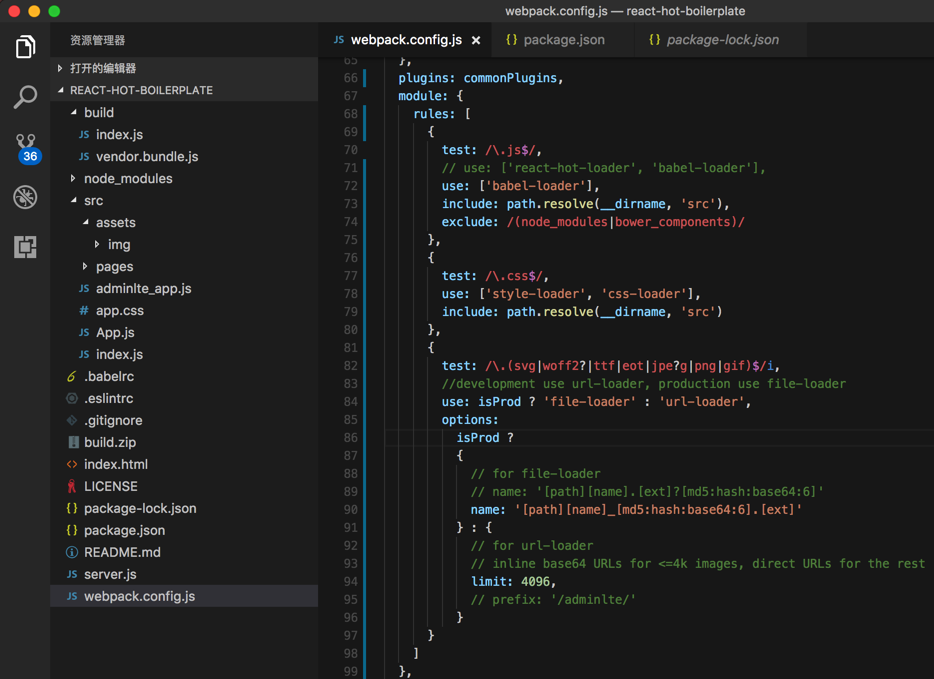This screenshot has width=934, height=679.
Task: Expand the img folder
Action: (x=119, y=244)
